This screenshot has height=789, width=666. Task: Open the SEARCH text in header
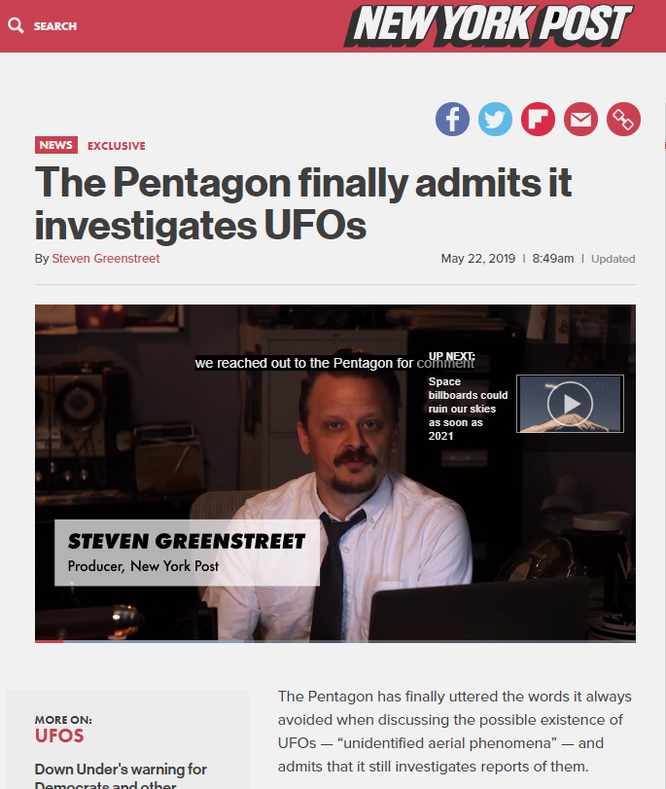[x=55, y=26]
